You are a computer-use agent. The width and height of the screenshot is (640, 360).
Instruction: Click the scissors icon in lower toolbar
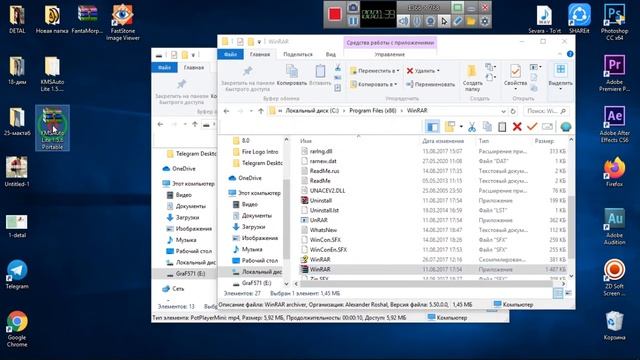[x=472, y=127]
